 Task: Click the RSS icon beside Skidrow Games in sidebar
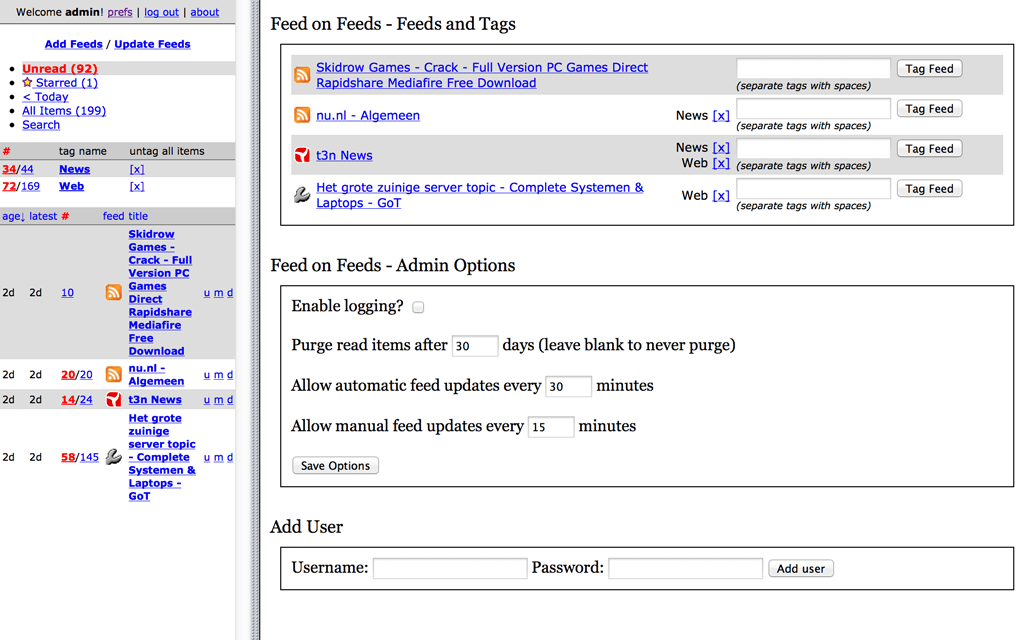click(113, 293)
